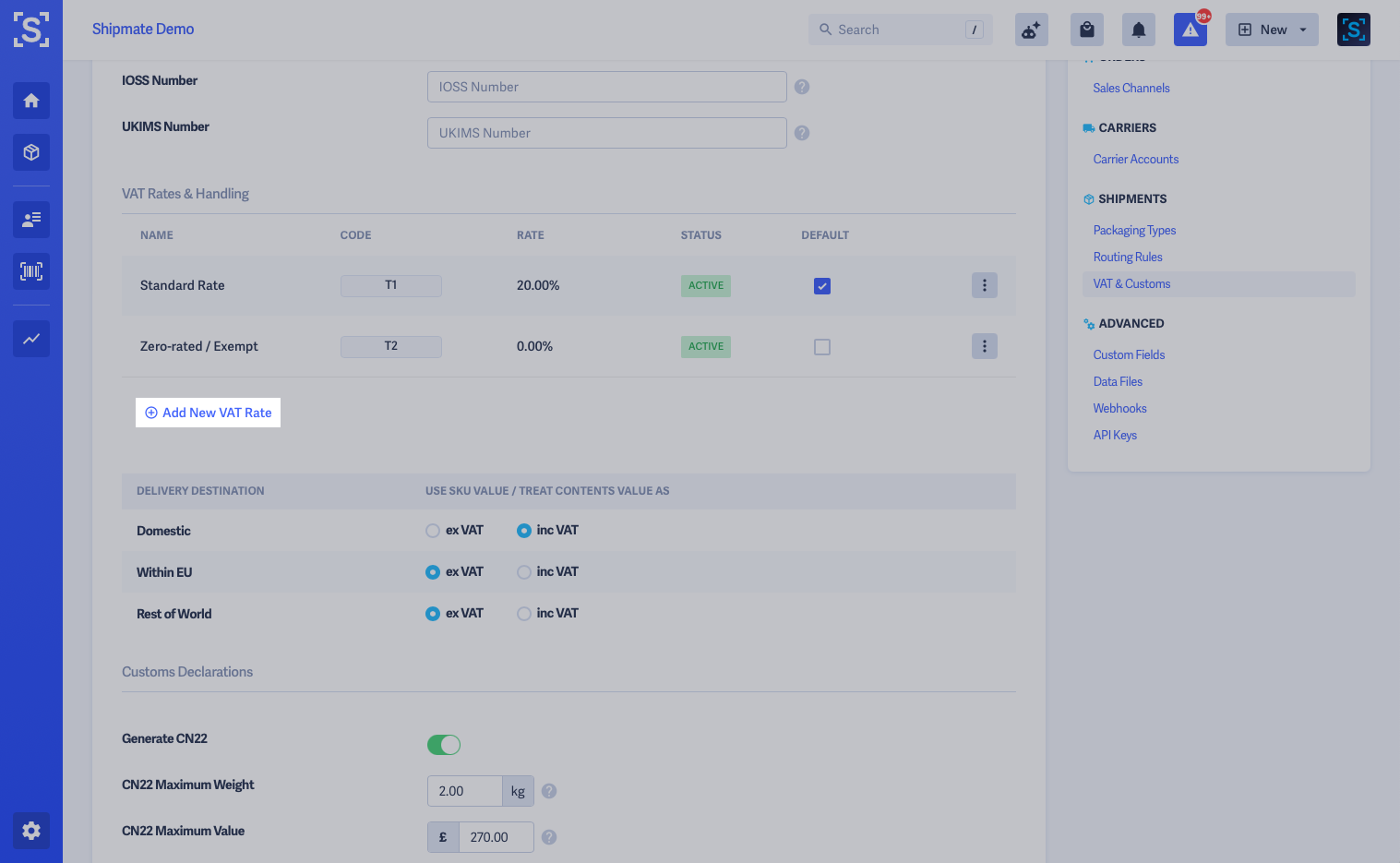Open Sales Channels settings

point(1131,88)
